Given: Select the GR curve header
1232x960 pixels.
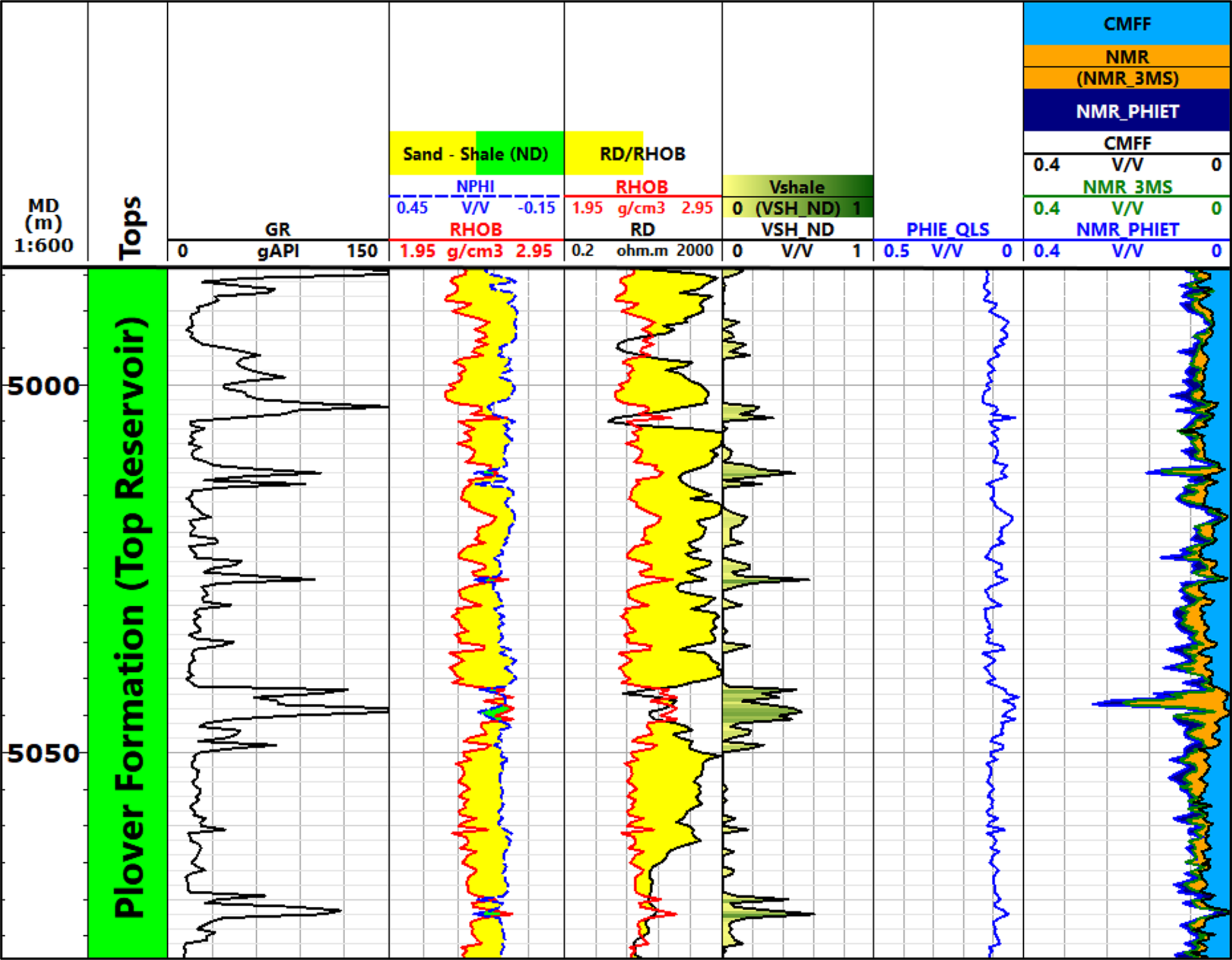Looking at the screenshot, I should point(277,229).
